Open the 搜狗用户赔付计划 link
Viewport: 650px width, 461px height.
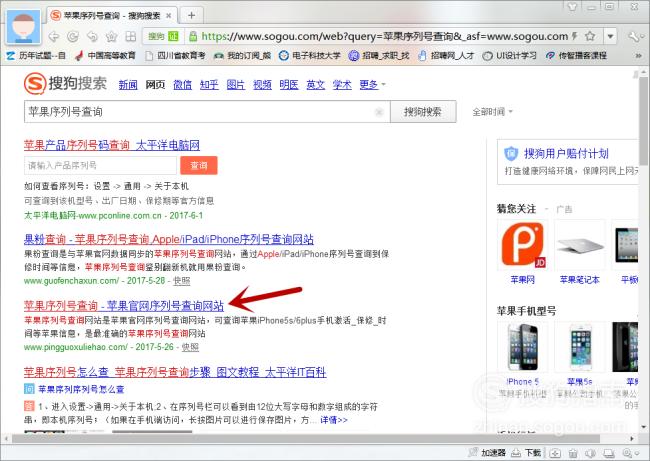(x=566, y=154)
